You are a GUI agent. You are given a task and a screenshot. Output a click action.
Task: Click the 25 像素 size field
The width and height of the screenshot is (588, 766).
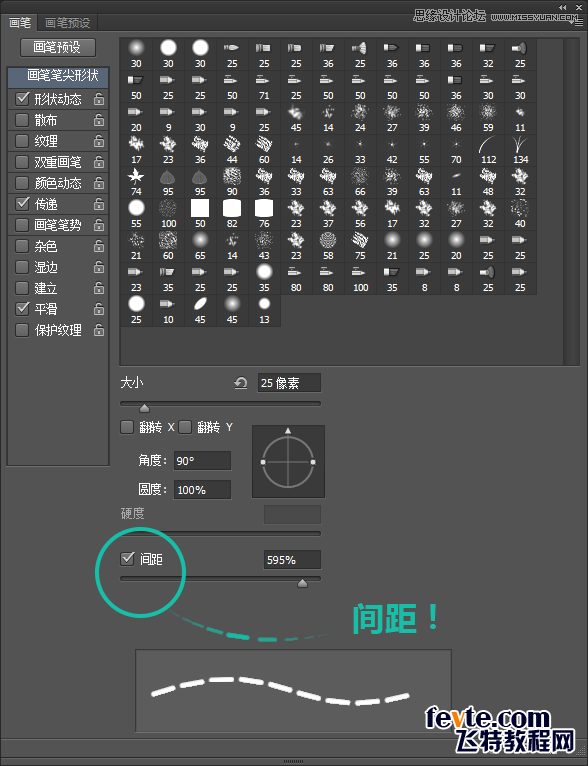[289, 383]
